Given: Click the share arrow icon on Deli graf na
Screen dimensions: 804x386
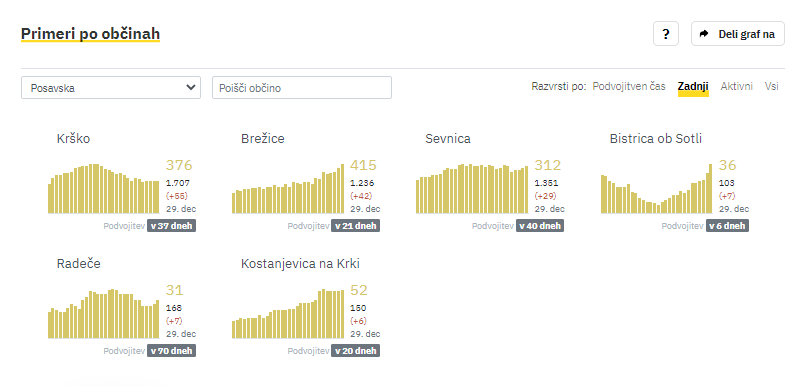Looking at the screenshot, I should (x=704, y=34).
